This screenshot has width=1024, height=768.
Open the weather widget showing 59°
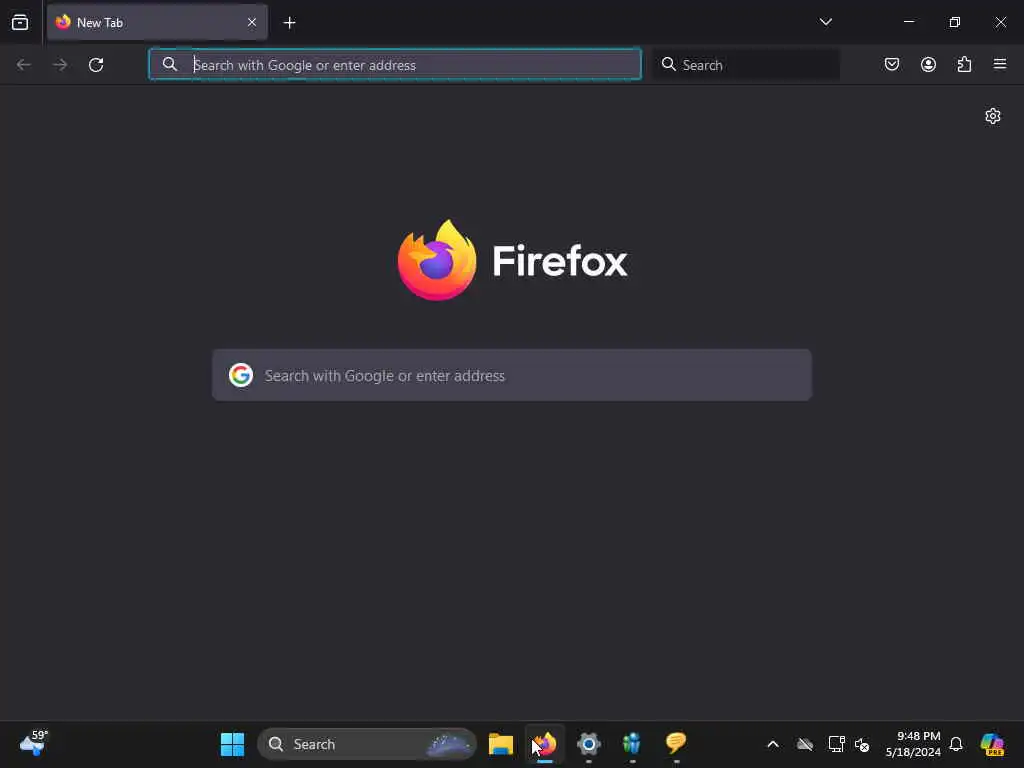click(33, 743)
